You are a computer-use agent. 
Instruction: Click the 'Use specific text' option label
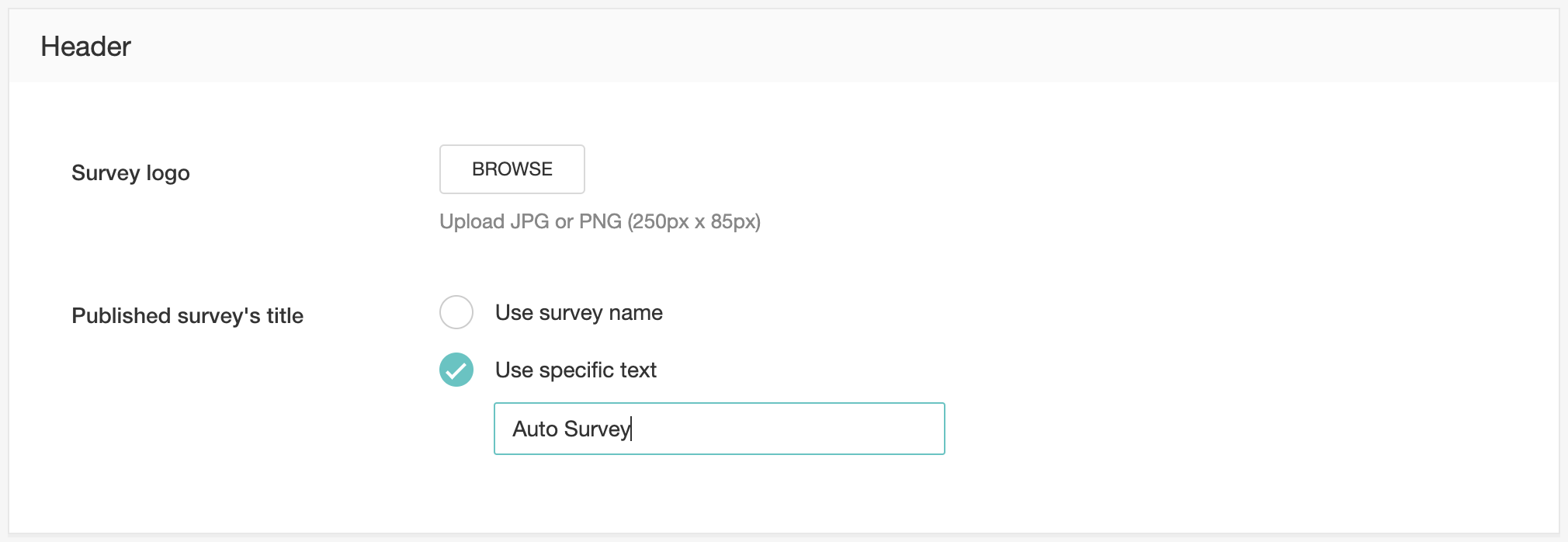click(575, 370)
